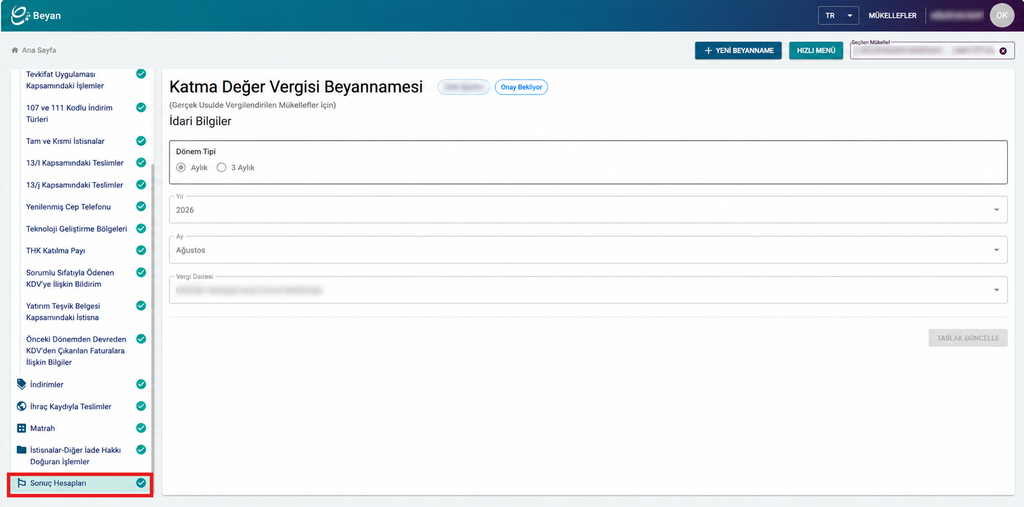Open the Ay dropdown showing Ağustos
This screenshot has height=507, width=1024.
(588, 250)
